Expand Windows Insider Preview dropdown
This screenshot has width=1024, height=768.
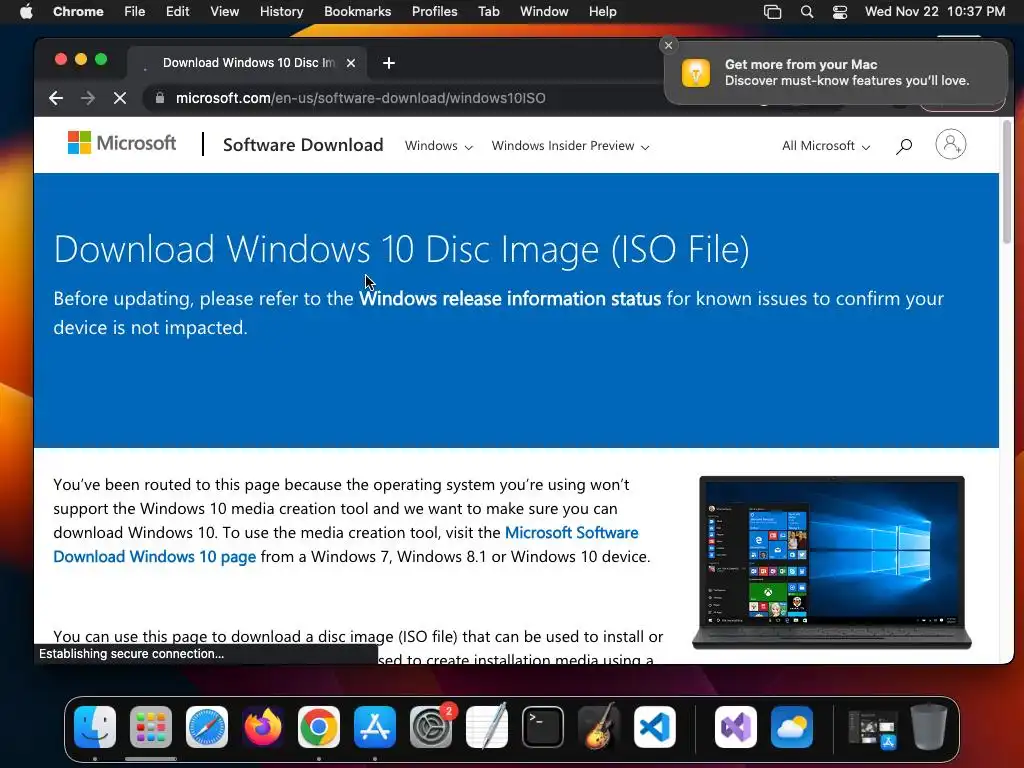[x=571, y=146]
